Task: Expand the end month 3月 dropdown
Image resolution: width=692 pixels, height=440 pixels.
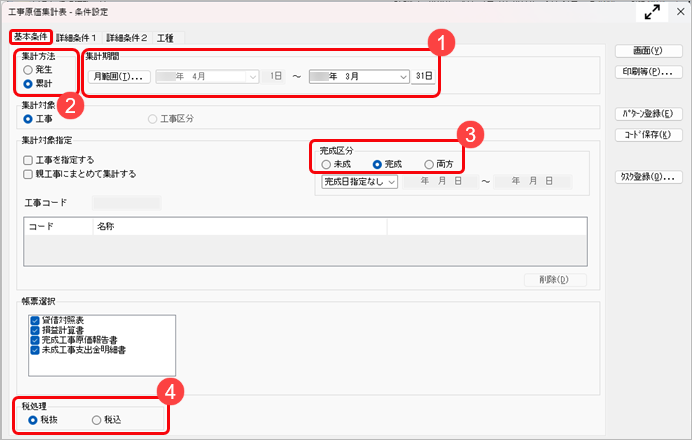Action: [402, 76]
